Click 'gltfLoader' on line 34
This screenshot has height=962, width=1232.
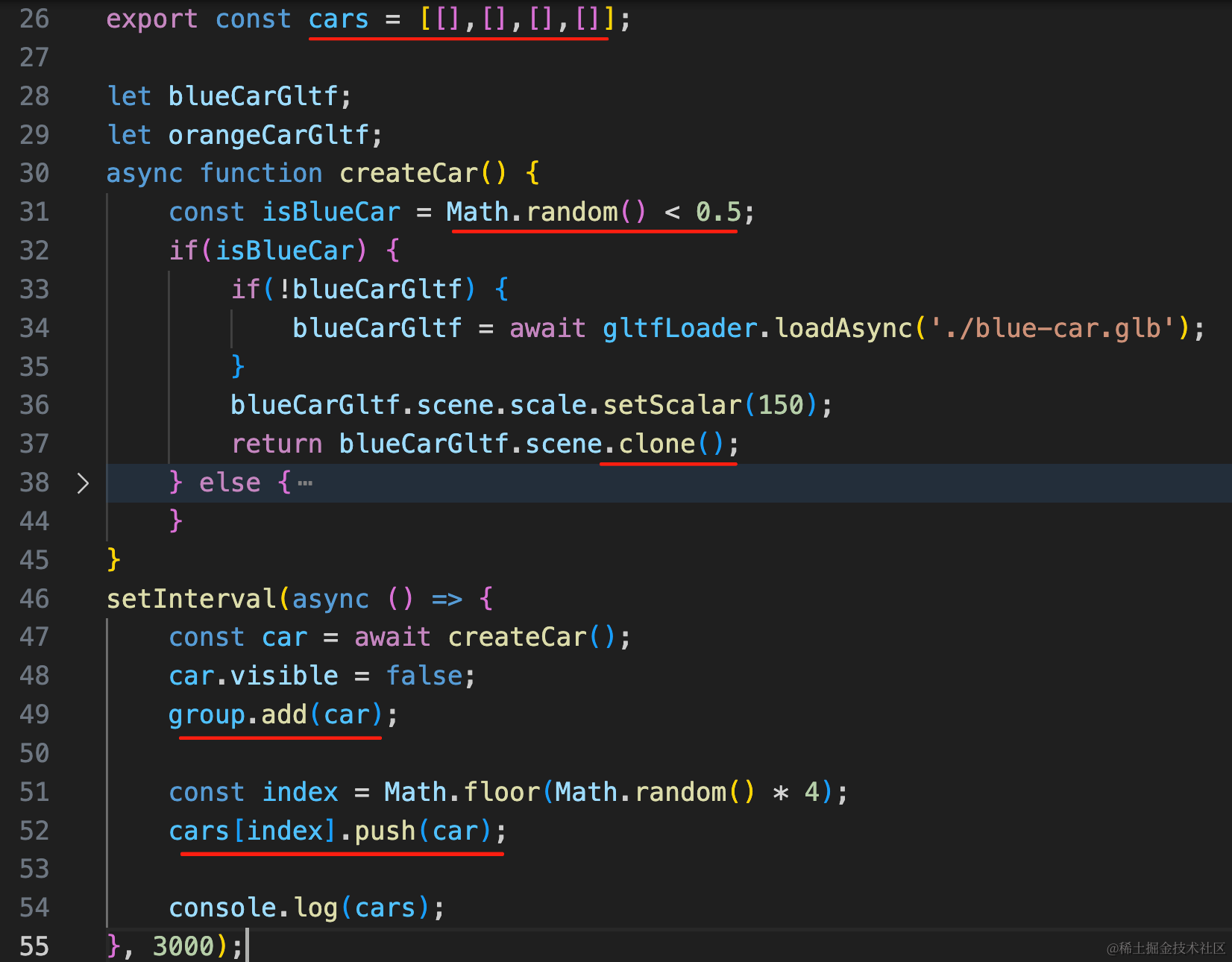point(680,328)
